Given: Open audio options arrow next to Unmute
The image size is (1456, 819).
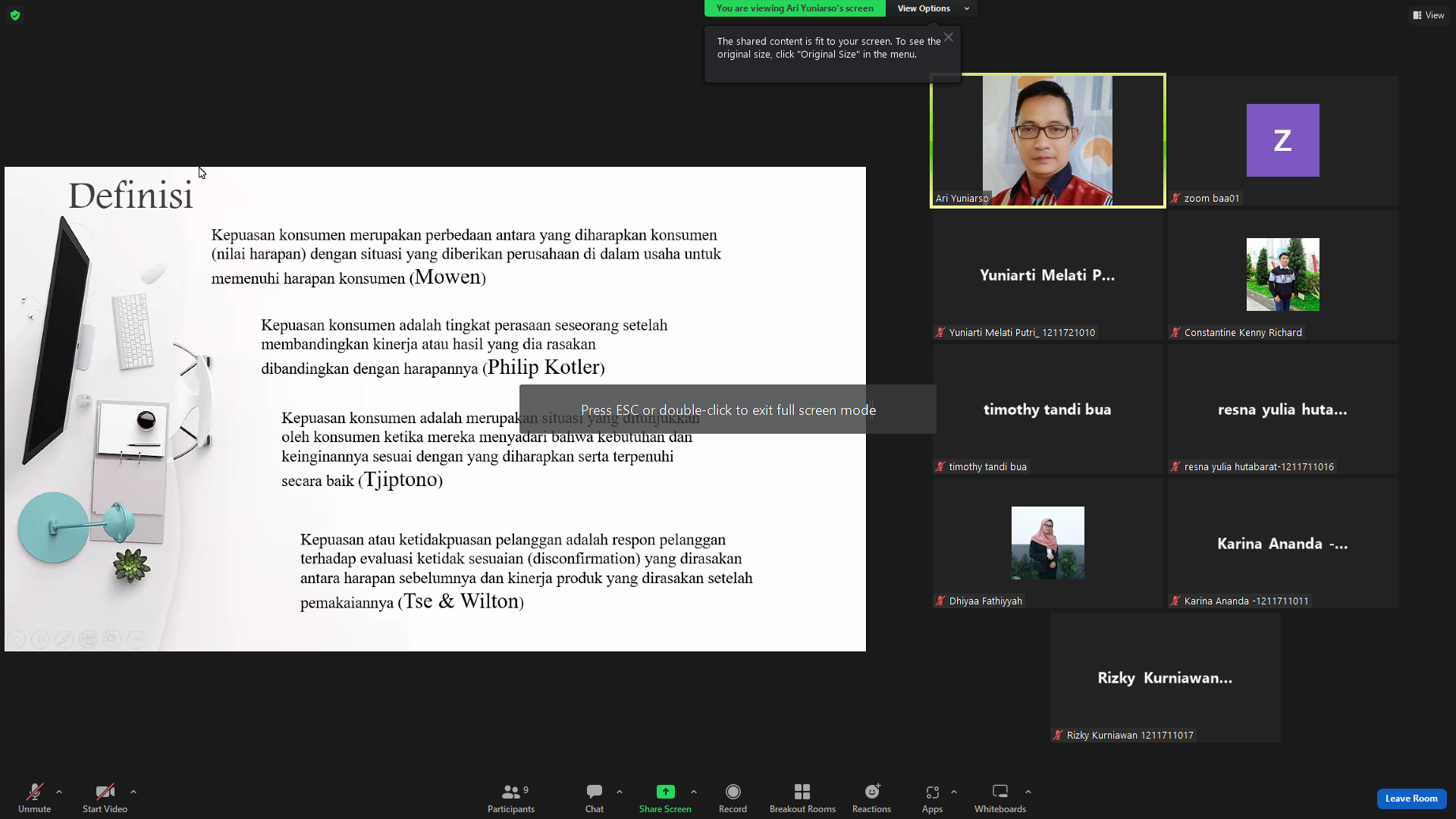Looking at the screenshot, I should pos(59,792).
